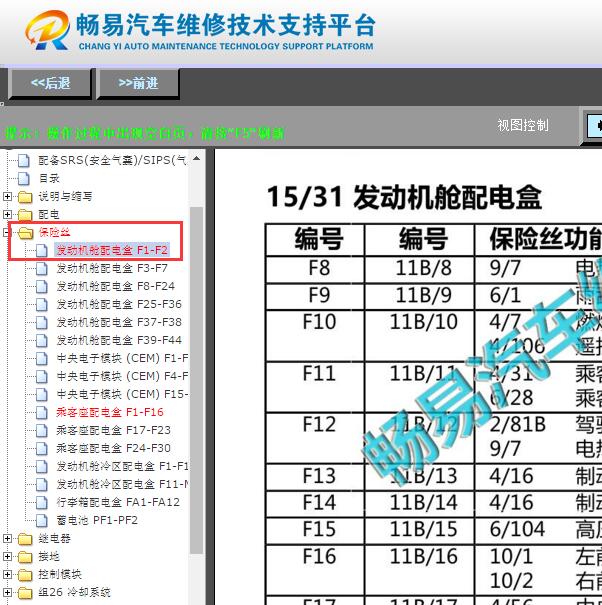Click document icon beside 蓄电池 PF1-PF2

tap(42, 521)
